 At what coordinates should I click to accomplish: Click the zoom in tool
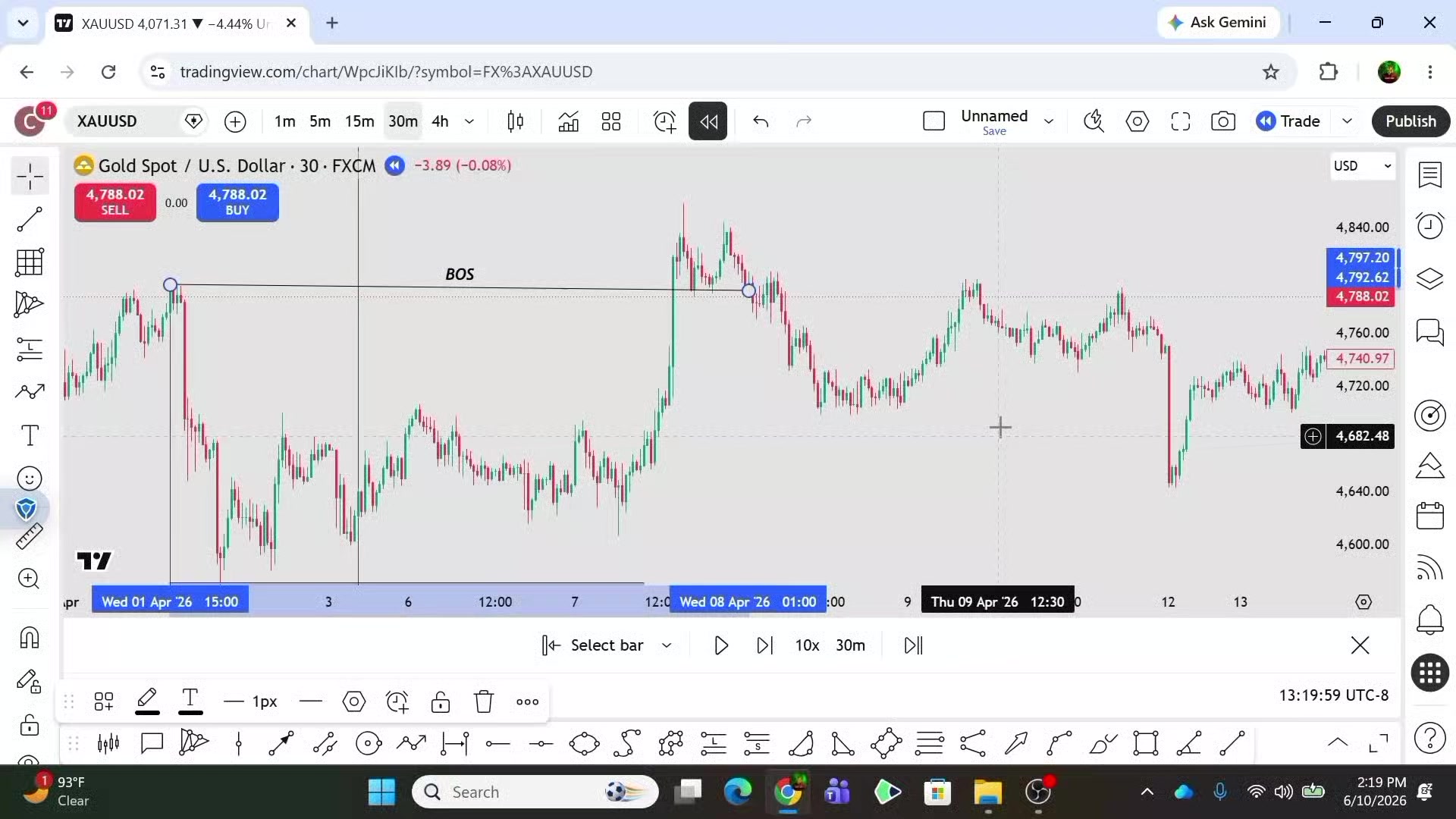30,579
